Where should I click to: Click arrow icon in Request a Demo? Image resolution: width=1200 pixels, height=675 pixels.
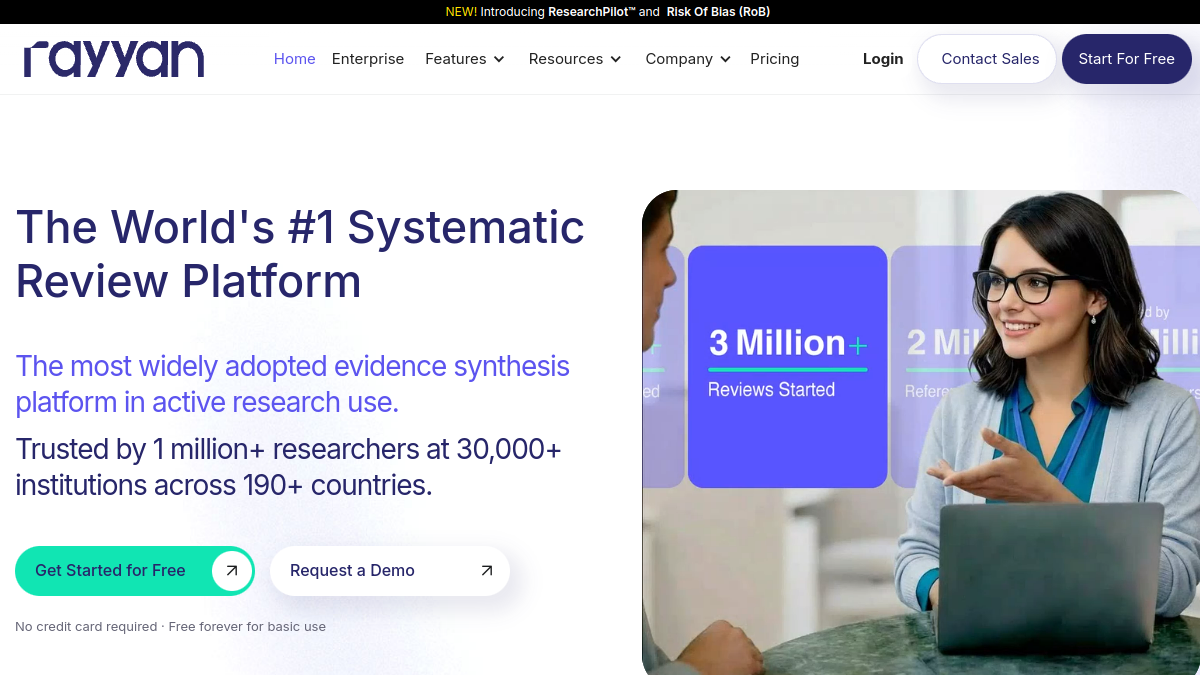[487, 571]
